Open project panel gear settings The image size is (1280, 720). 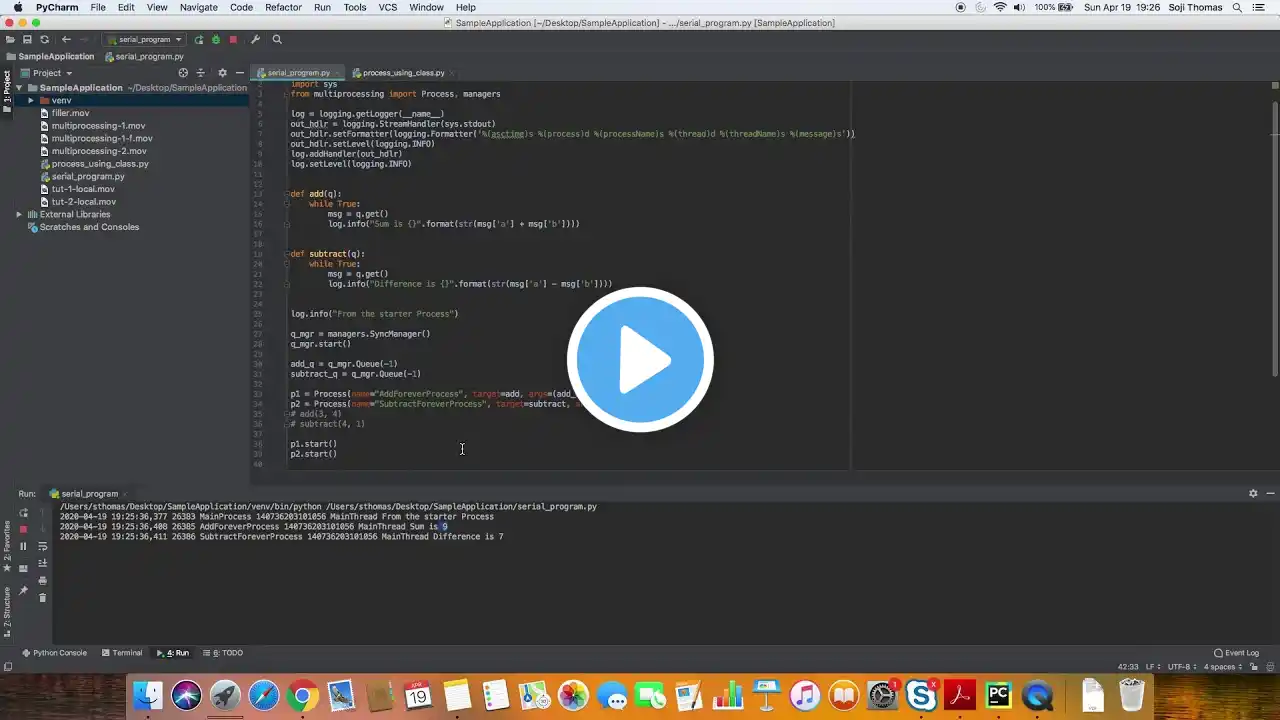point(222,73)
